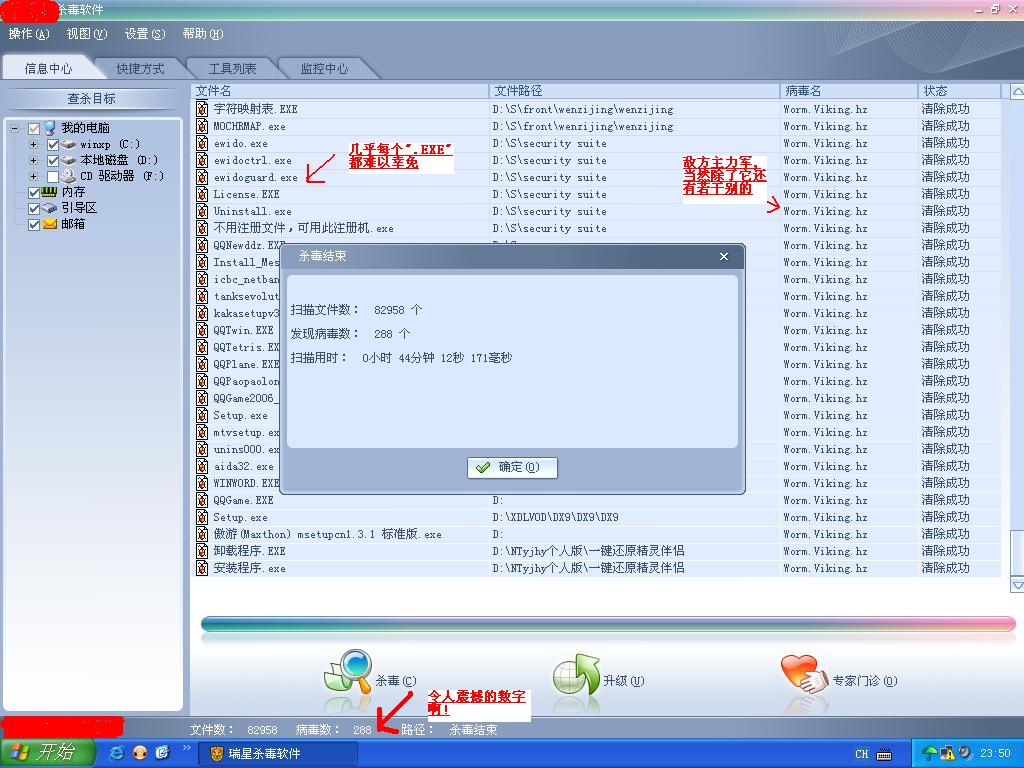
Task: Click virus file icon beside License.EXE
Action: pyautogui.click(x=202, y=194)
